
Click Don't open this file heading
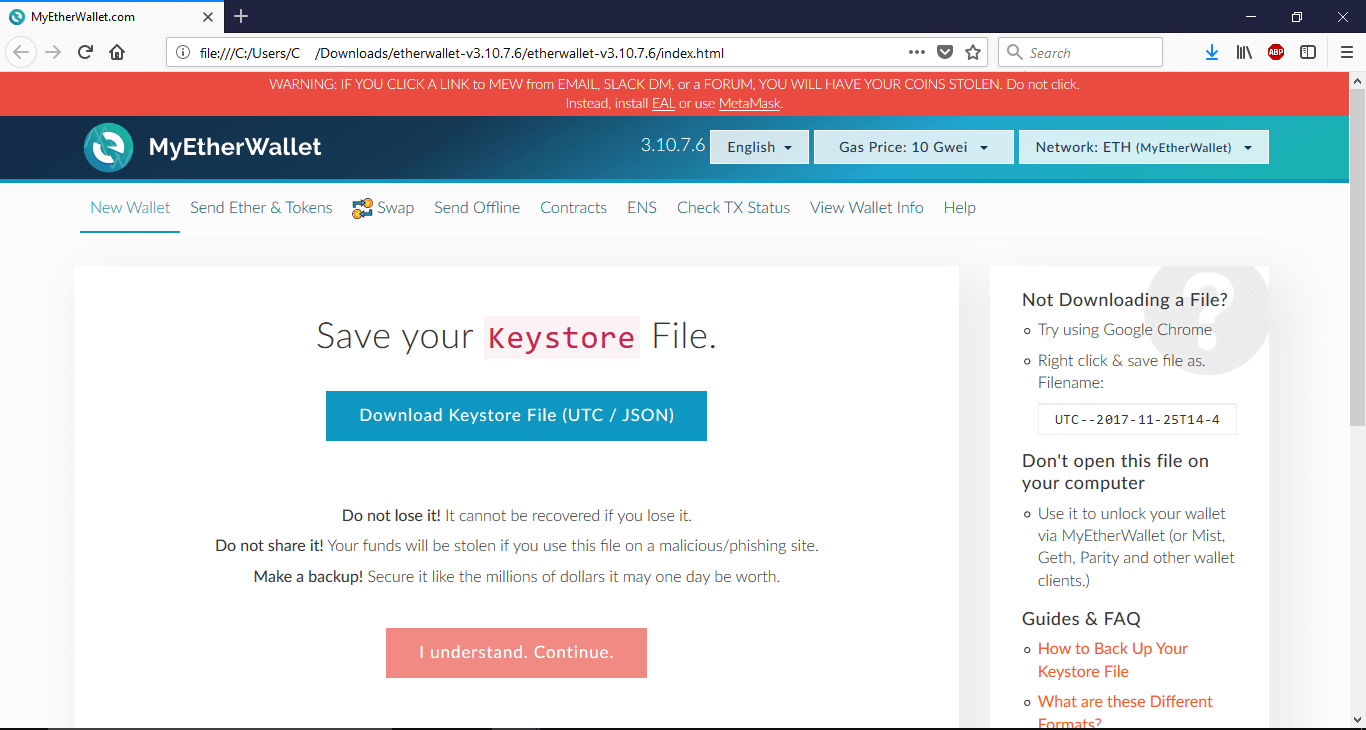1115,472
